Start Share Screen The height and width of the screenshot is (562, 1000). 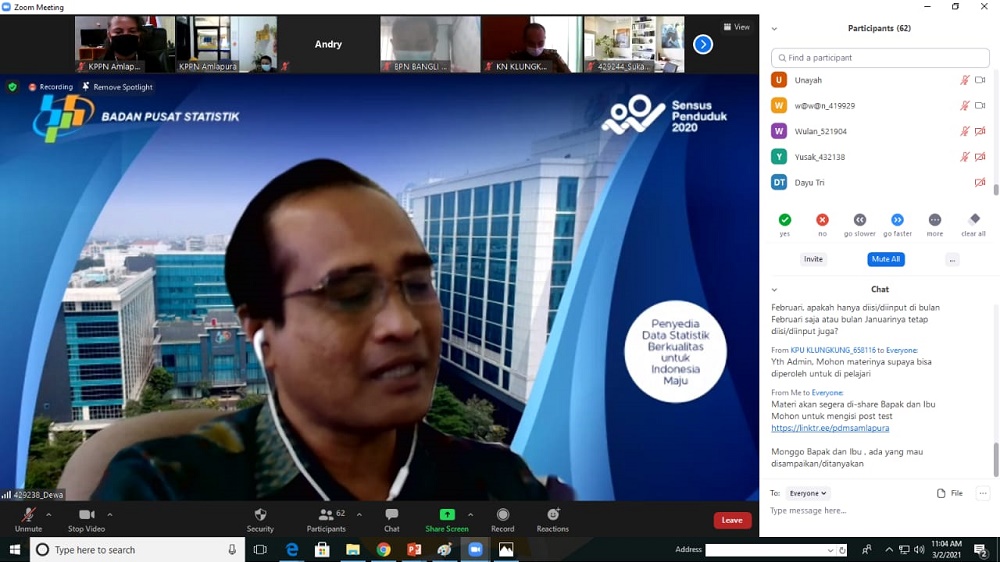(x=446, y=520)
